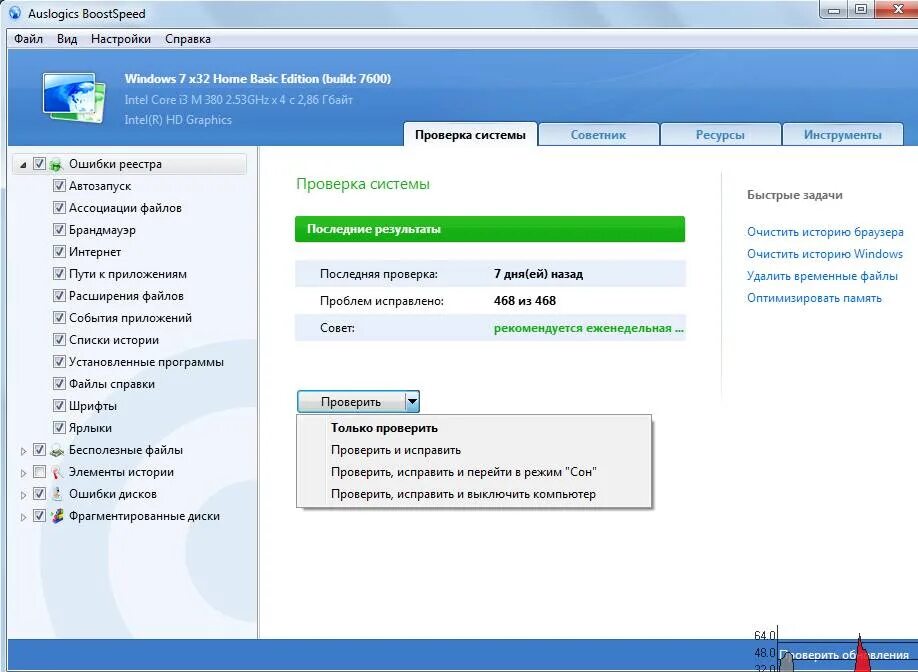918x672 pixels.
Task: Uncheck the Фрагментированные диски checkbox
Action: click(39, 516)
